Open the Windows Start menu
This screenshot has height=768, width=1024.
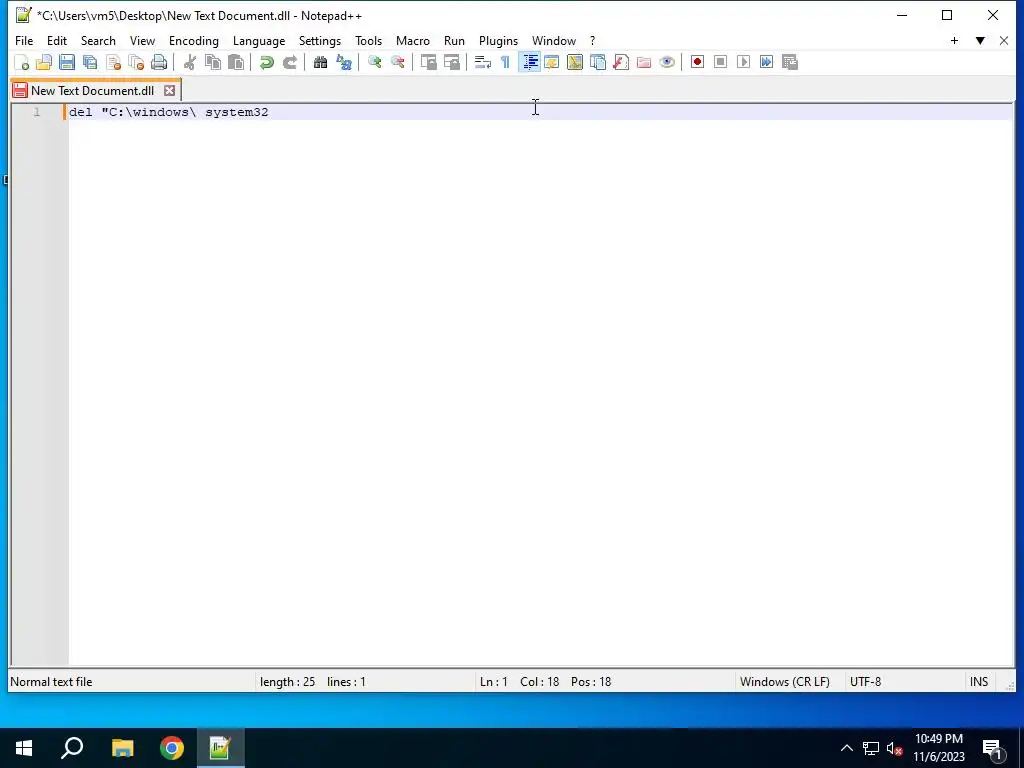24,748
